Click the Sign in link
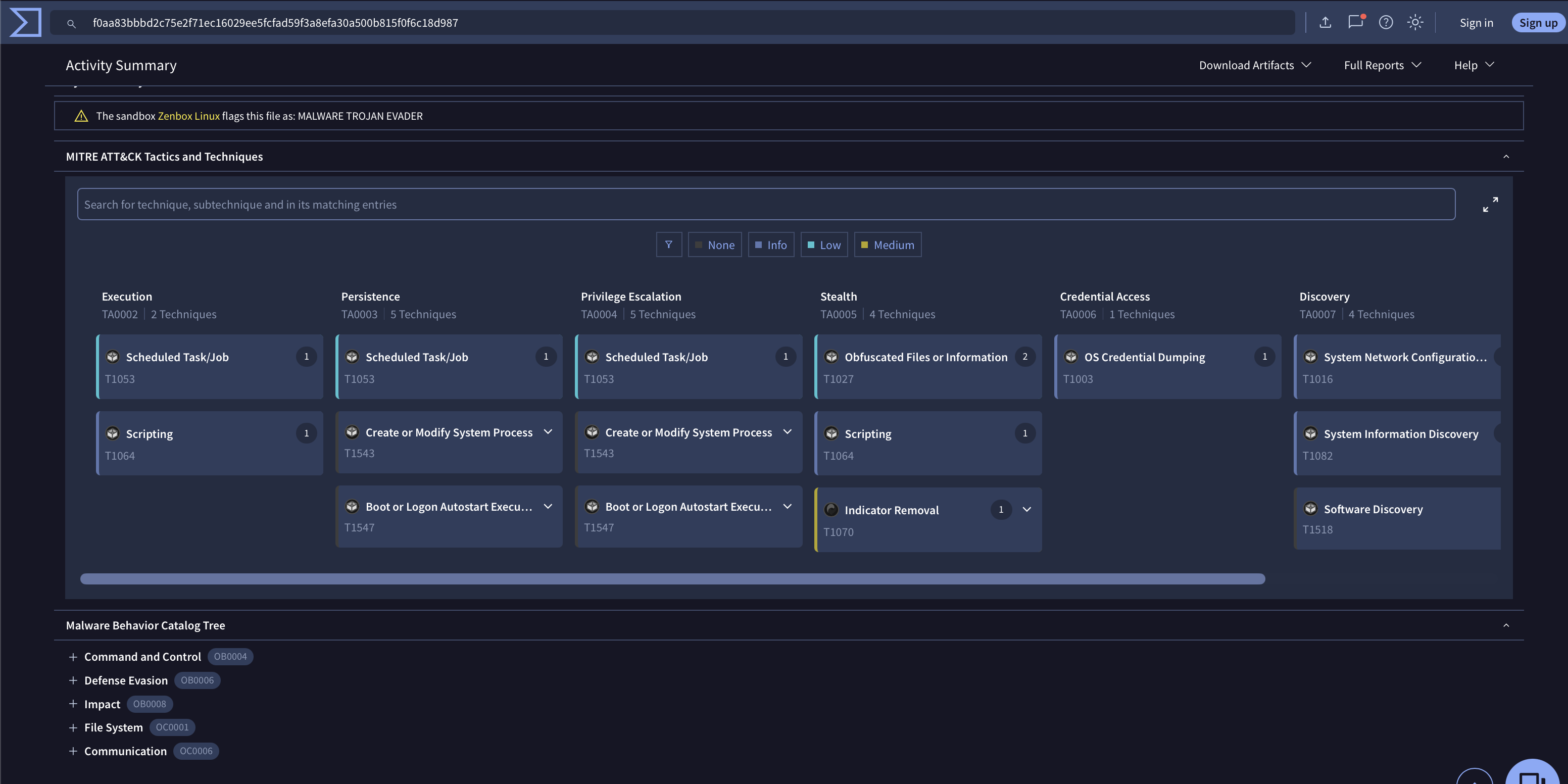 click(x=1476, y=23)
